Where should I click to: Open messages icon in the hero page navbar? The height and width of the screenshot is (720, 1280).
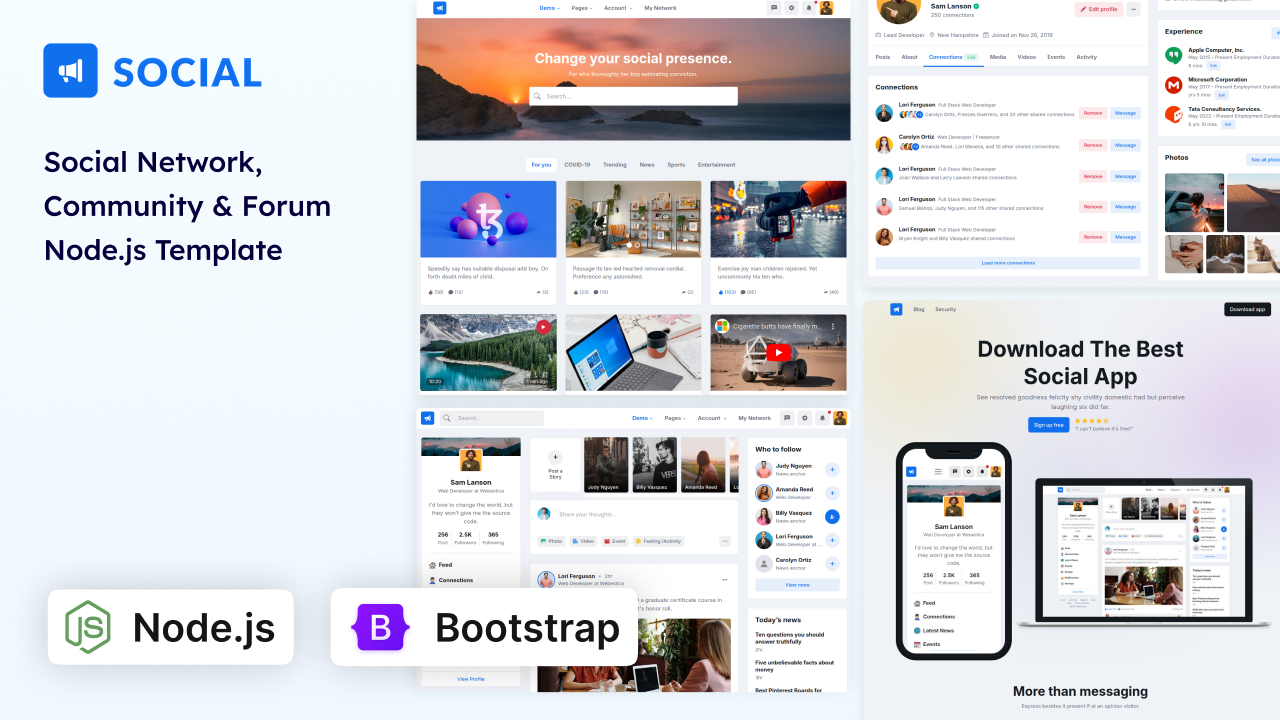tap(774, 8)
